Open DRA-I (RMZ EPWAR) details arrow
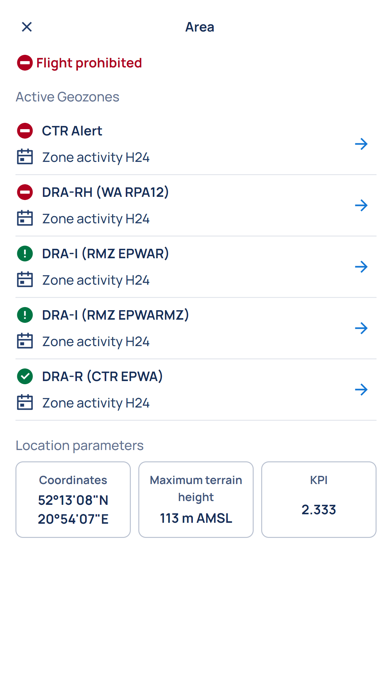Screen dimensions: 392x696 click(x=361, y=267)
